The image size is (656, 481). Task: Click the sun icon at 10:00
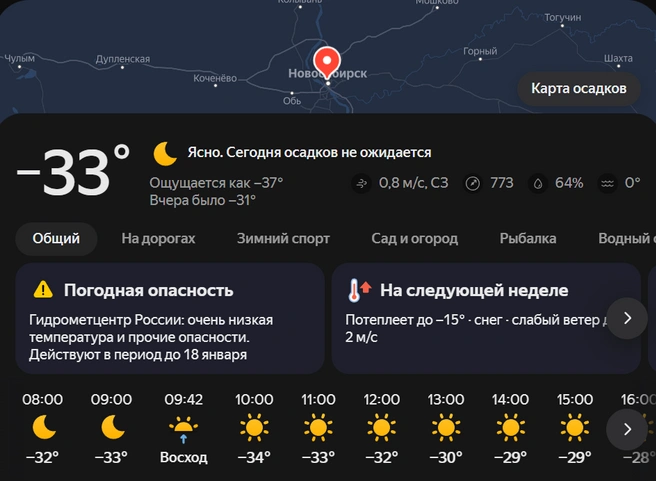click(x=254, y=427)
